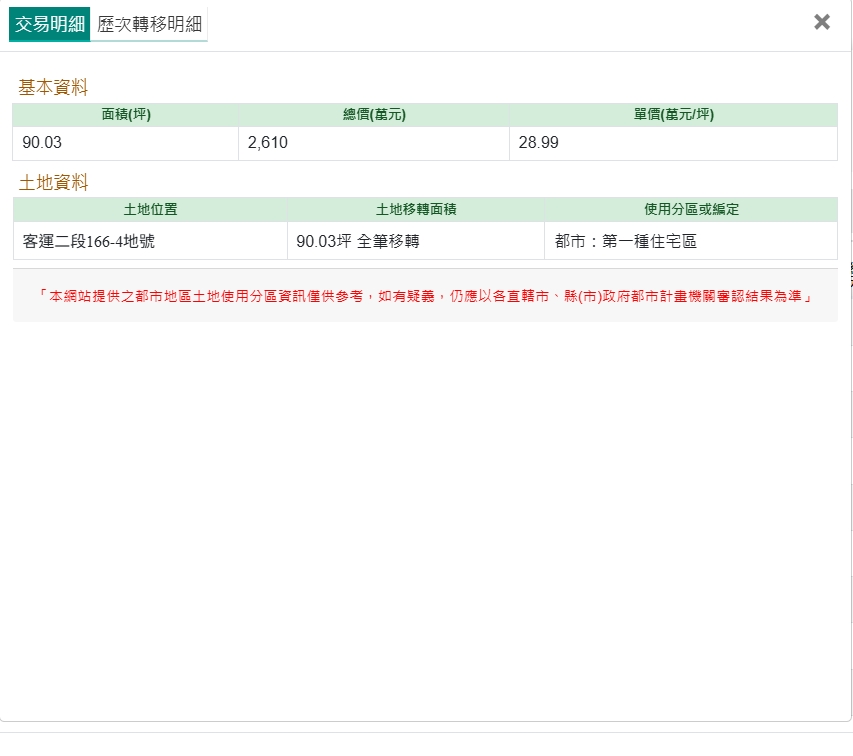Click the 面積(坪) column header
Image resolution: width=853 pixels, height=756 pixels.
[x=126, y=115]
